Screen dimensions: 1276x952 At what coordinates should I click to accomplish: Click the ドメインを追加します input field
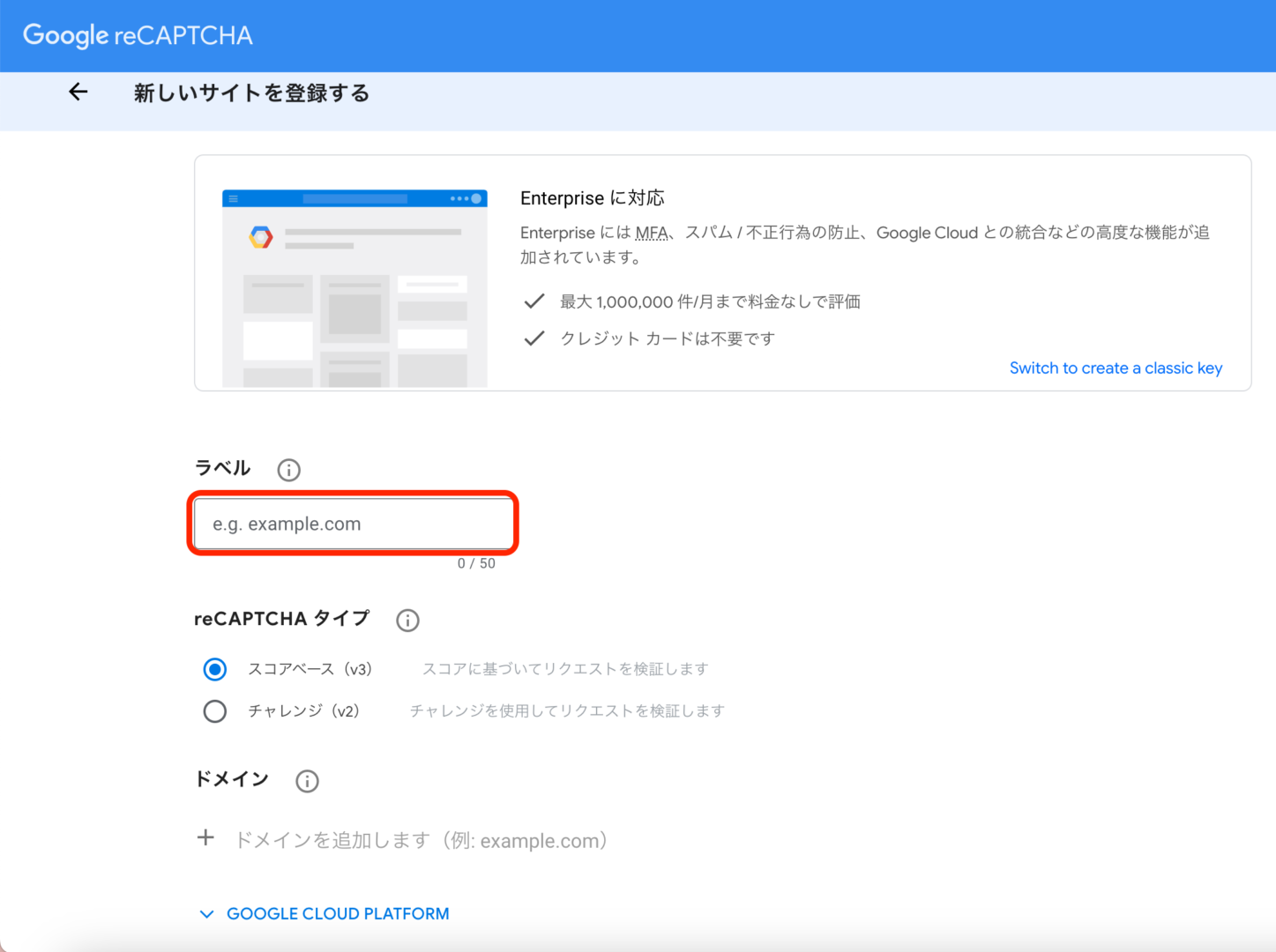pyautogui.click(x=422, y=840)
